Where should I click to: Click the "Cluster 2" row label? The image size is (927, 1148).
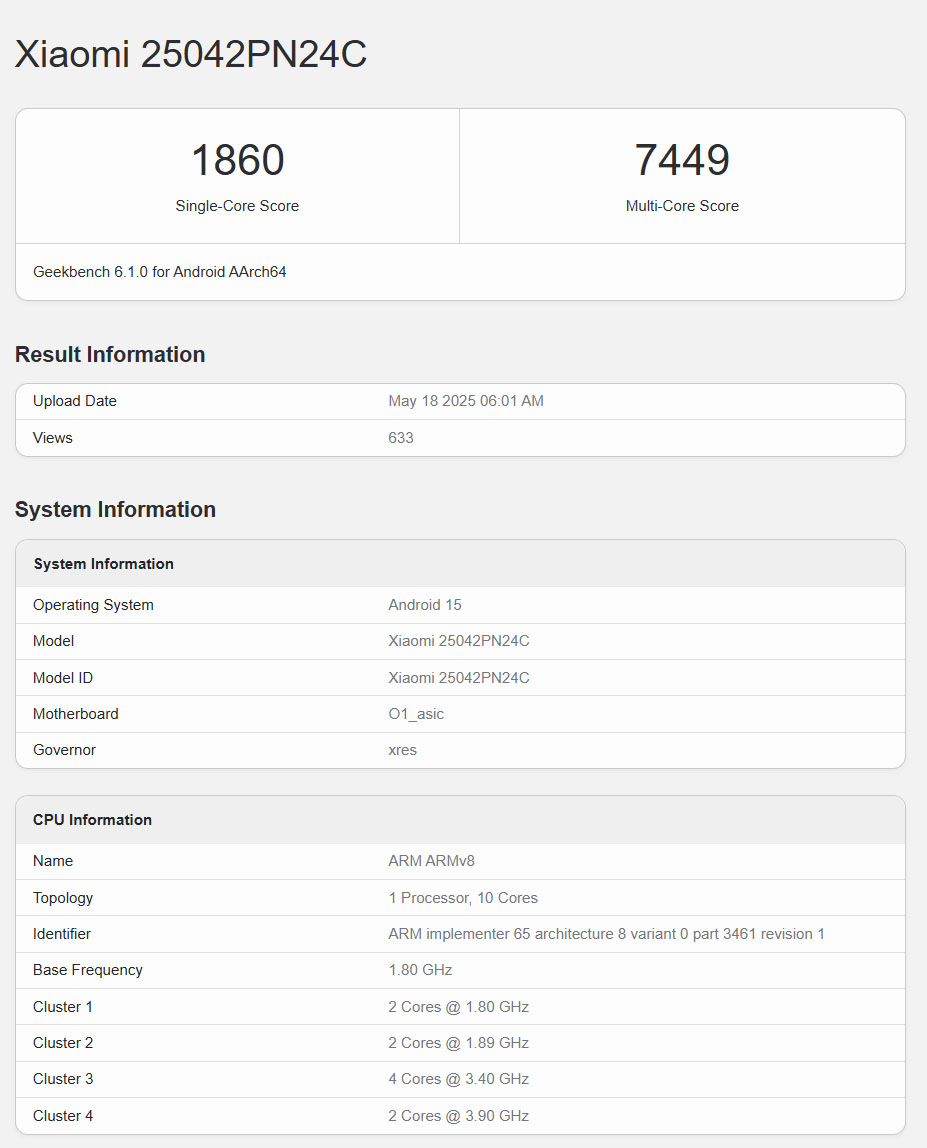tap(63, 1043)
